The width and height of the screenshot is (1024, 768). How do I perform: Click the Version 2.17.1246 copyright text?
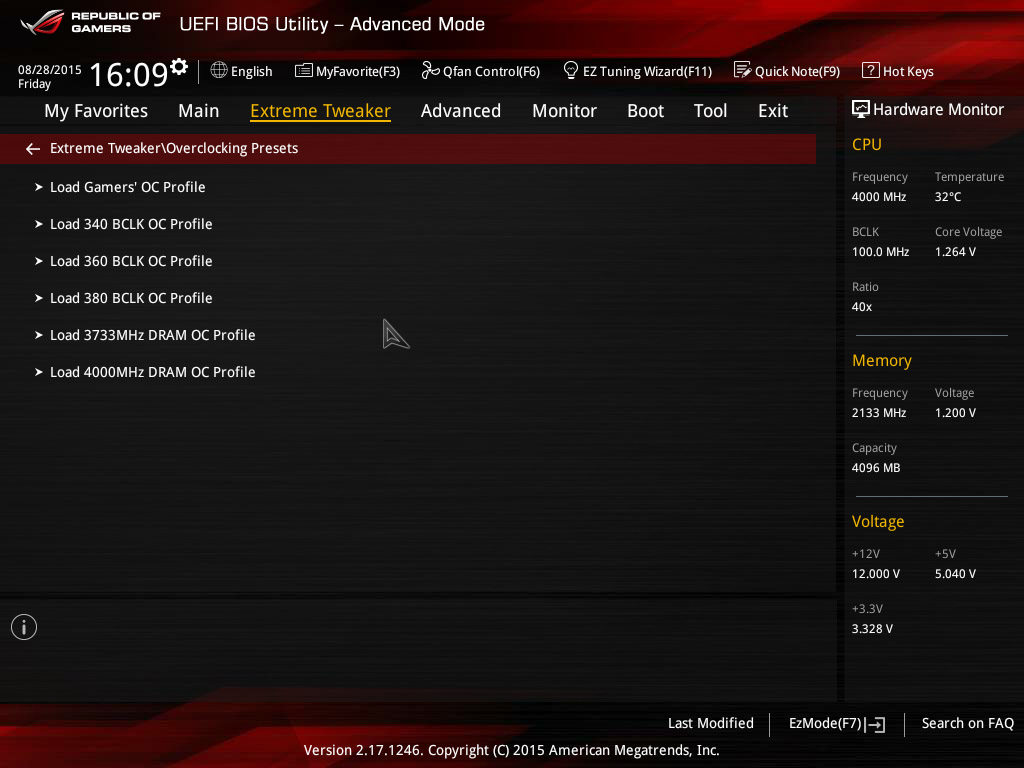pos(511,750)
